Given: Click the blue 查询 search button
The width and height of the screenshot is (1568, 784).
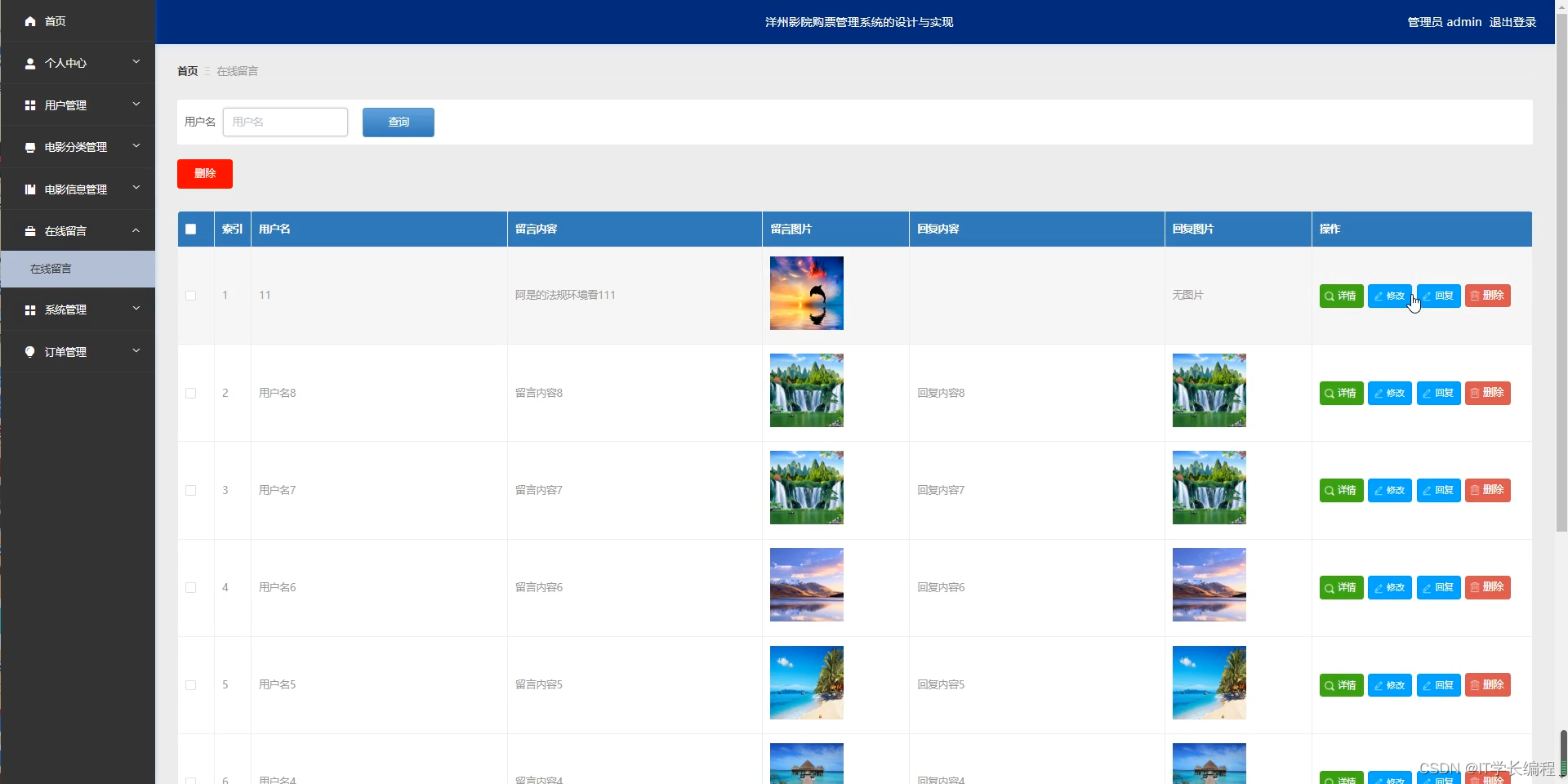Looking at the screenshot, I should pyautogui.click(x=399, y=122).
